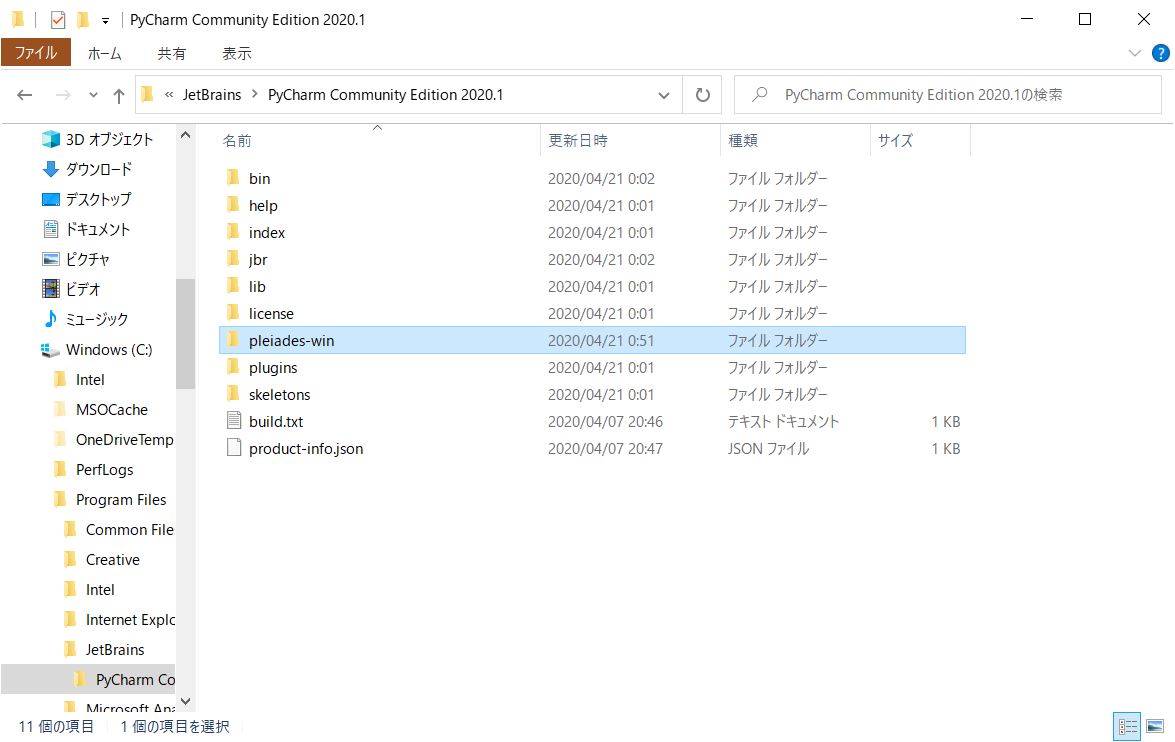Select JetBrains folder in tree
Viewport: 1175px width, 742px height.
coord(115,649)
